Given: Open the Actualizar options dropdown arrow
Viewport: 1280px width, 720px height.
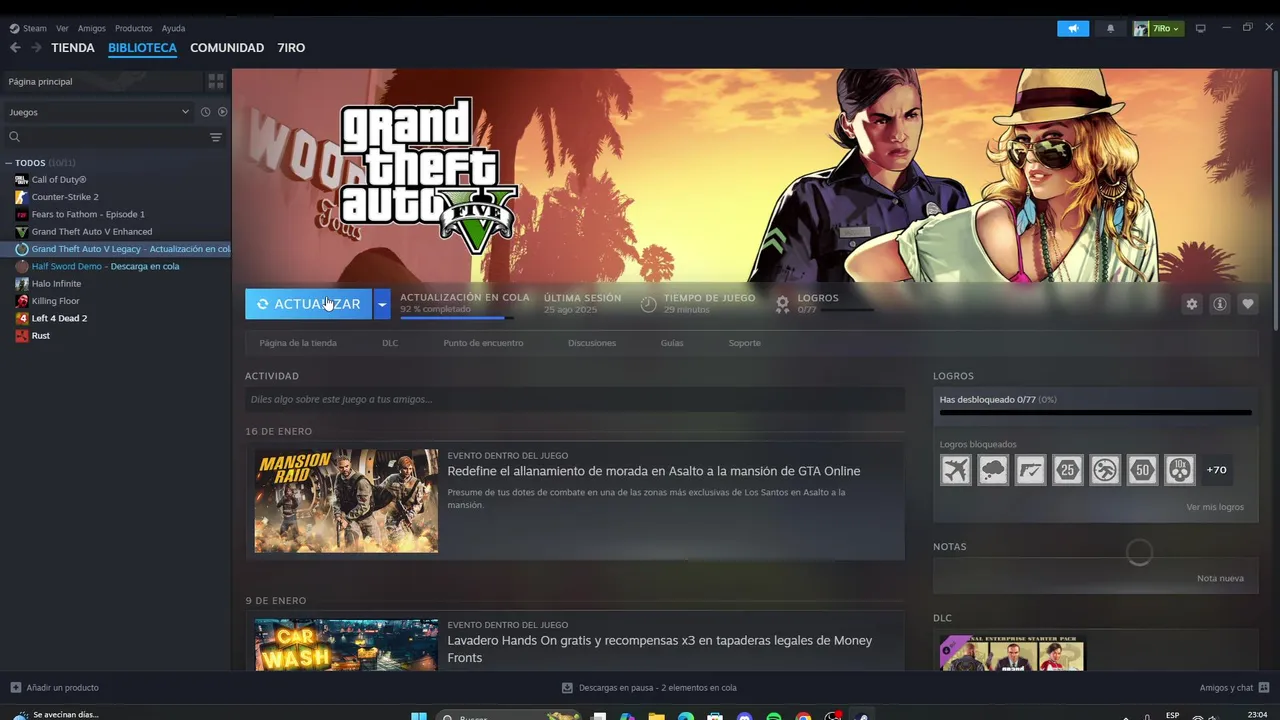Looking at the screenshot, I should [382, 304].
